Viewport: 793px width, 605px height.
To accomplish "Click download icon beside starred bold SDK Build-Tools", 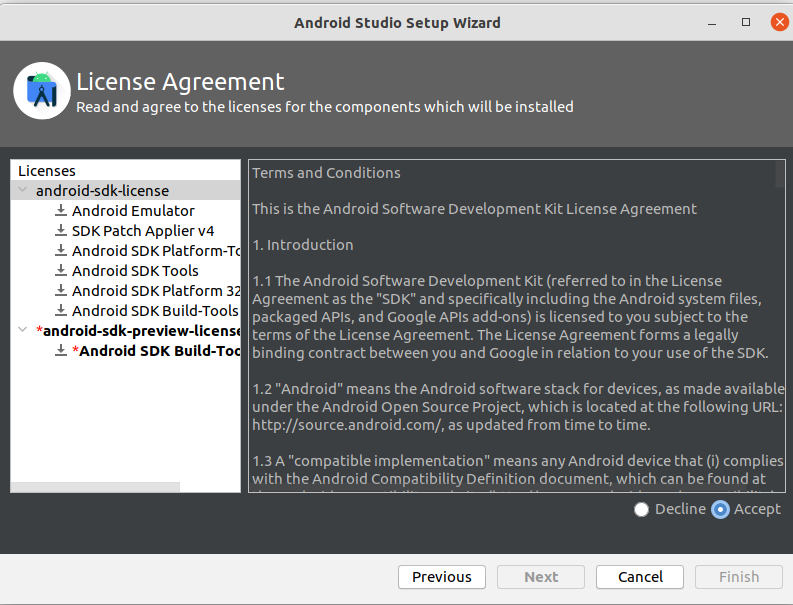I will pyautogui.click(x=61, y=351).
